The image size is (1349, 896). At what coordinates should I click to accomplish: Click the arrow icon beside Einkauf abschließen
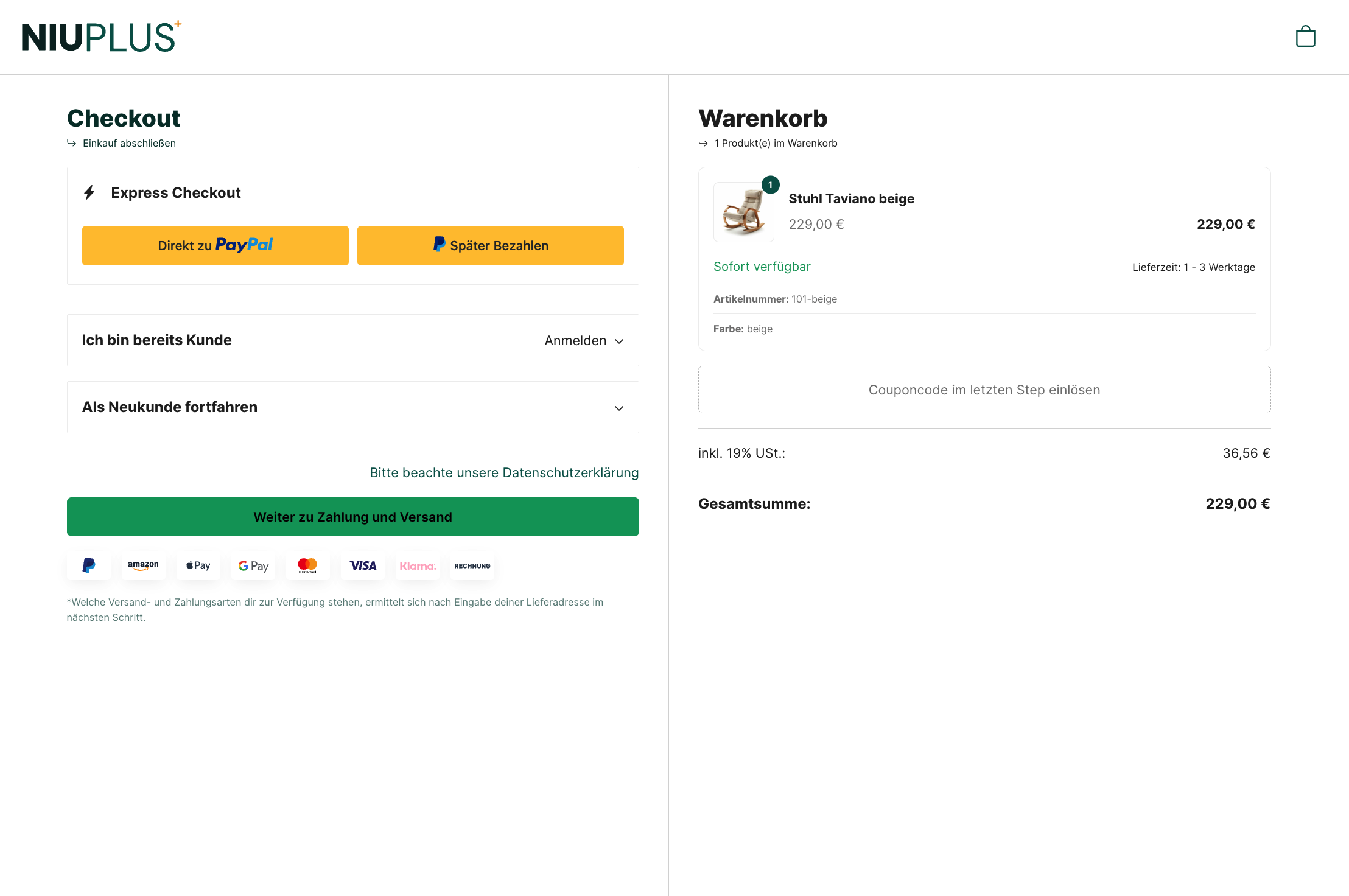pos(72,143)
